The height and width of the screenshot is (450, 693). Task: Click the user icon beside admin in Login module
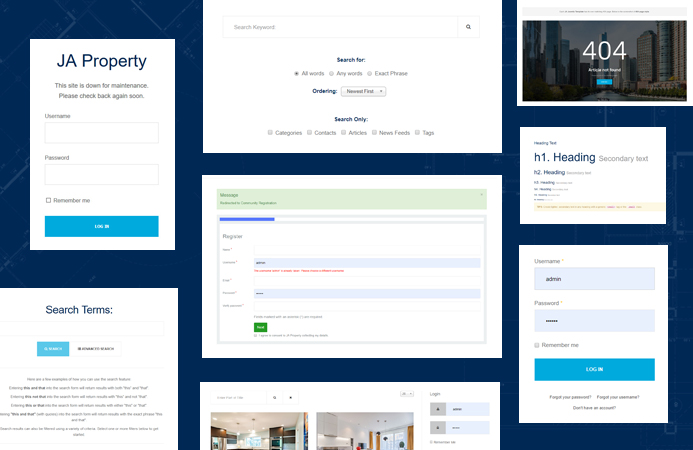click(x=438, y=409)
